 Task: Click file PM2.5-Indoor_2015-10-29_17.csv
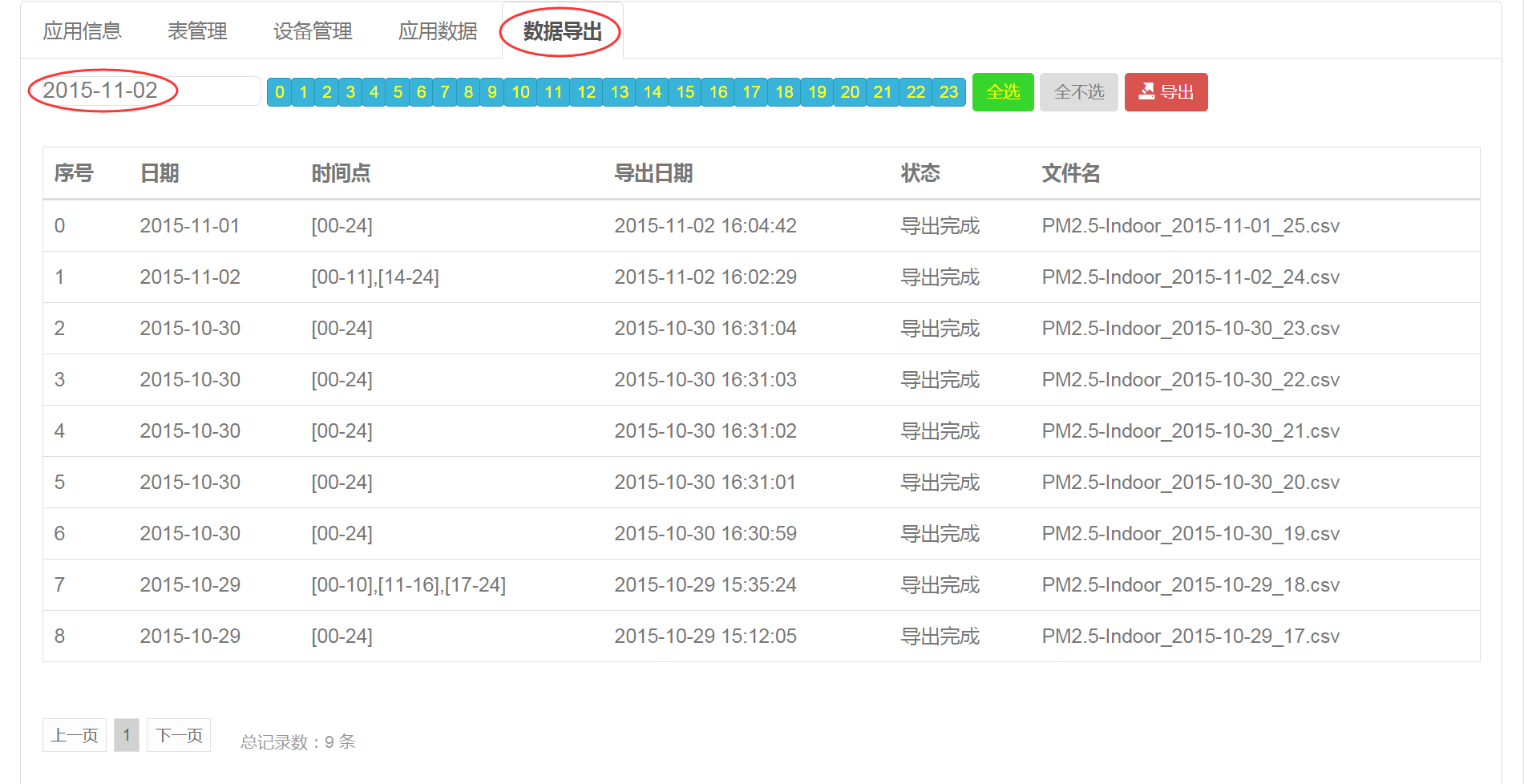point(1190,636)
